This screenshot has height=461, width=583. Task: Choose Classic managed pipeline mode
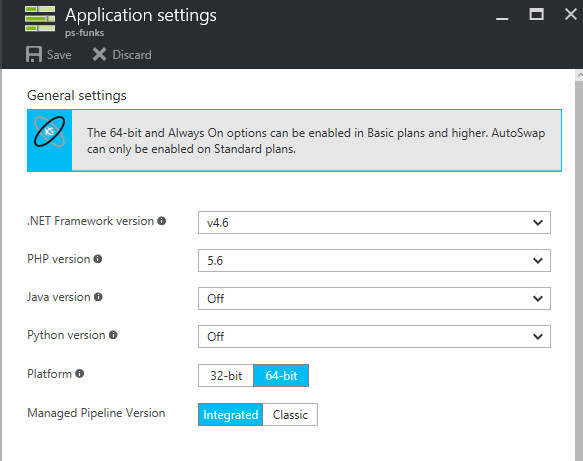pos(290,415)
